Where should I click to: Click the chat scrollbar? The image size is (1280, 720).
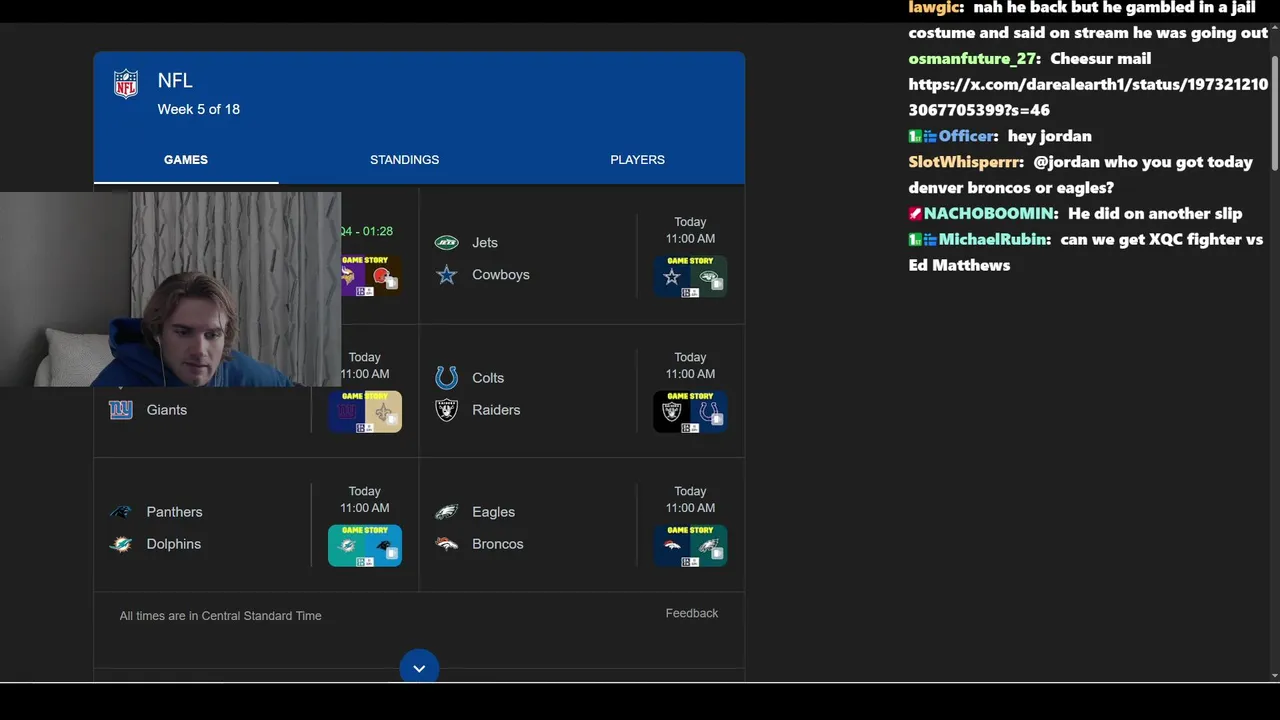pos(1275,112)
